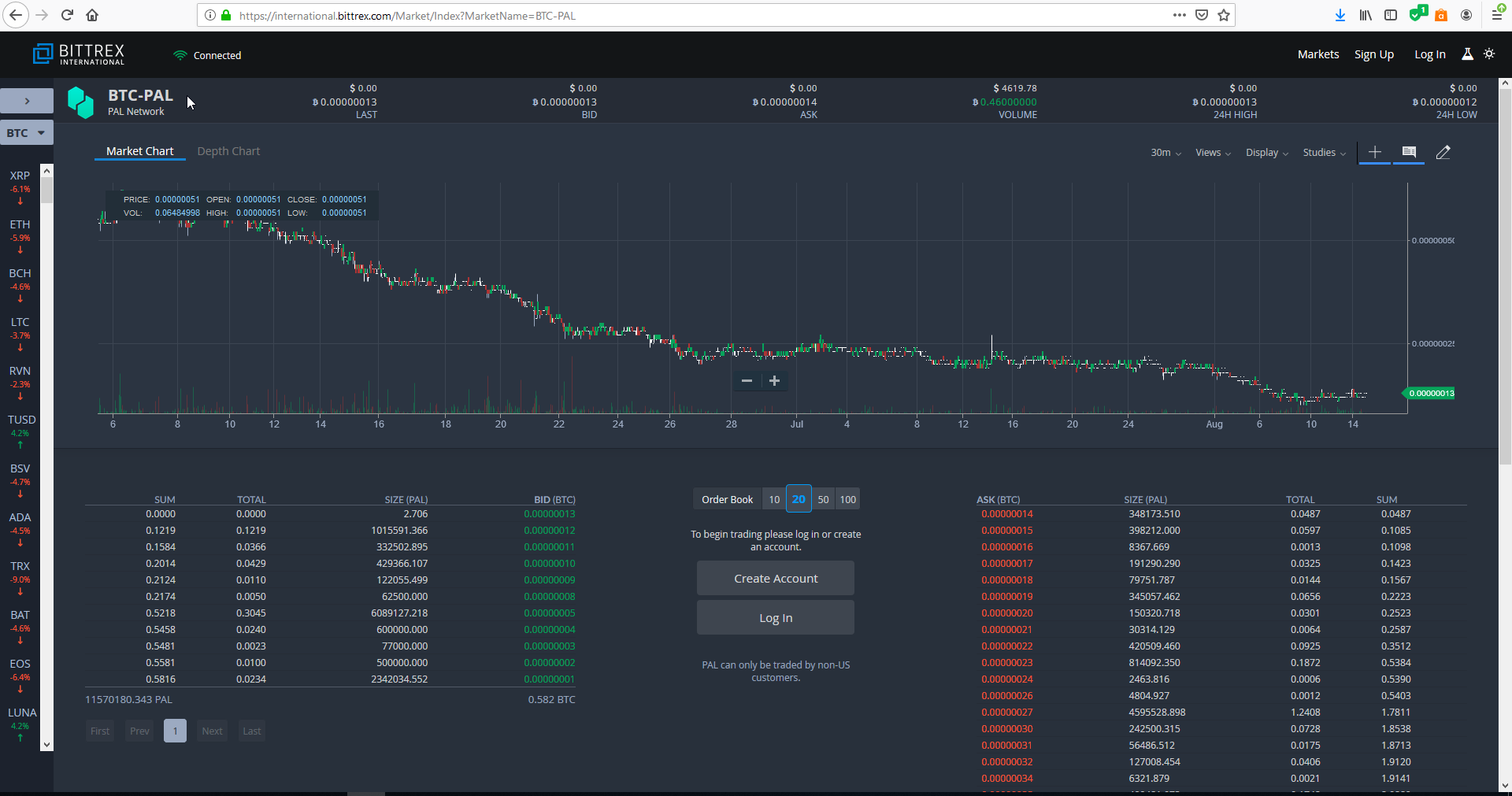Toggle crosshair tool in chart toolbar
Screen dimensions: 1512x796
pos(1375,152)
